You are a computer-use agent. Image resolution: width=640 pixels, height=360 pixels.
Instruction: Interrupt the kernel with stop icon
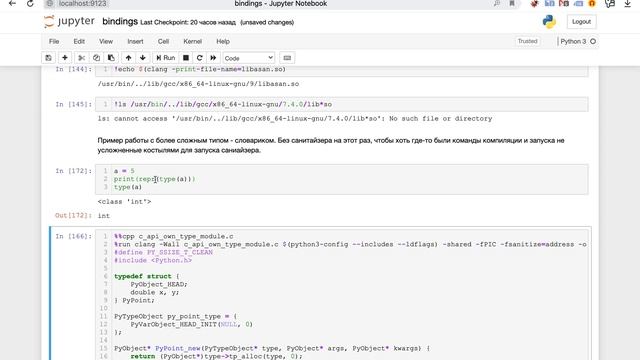pos(186,58)
